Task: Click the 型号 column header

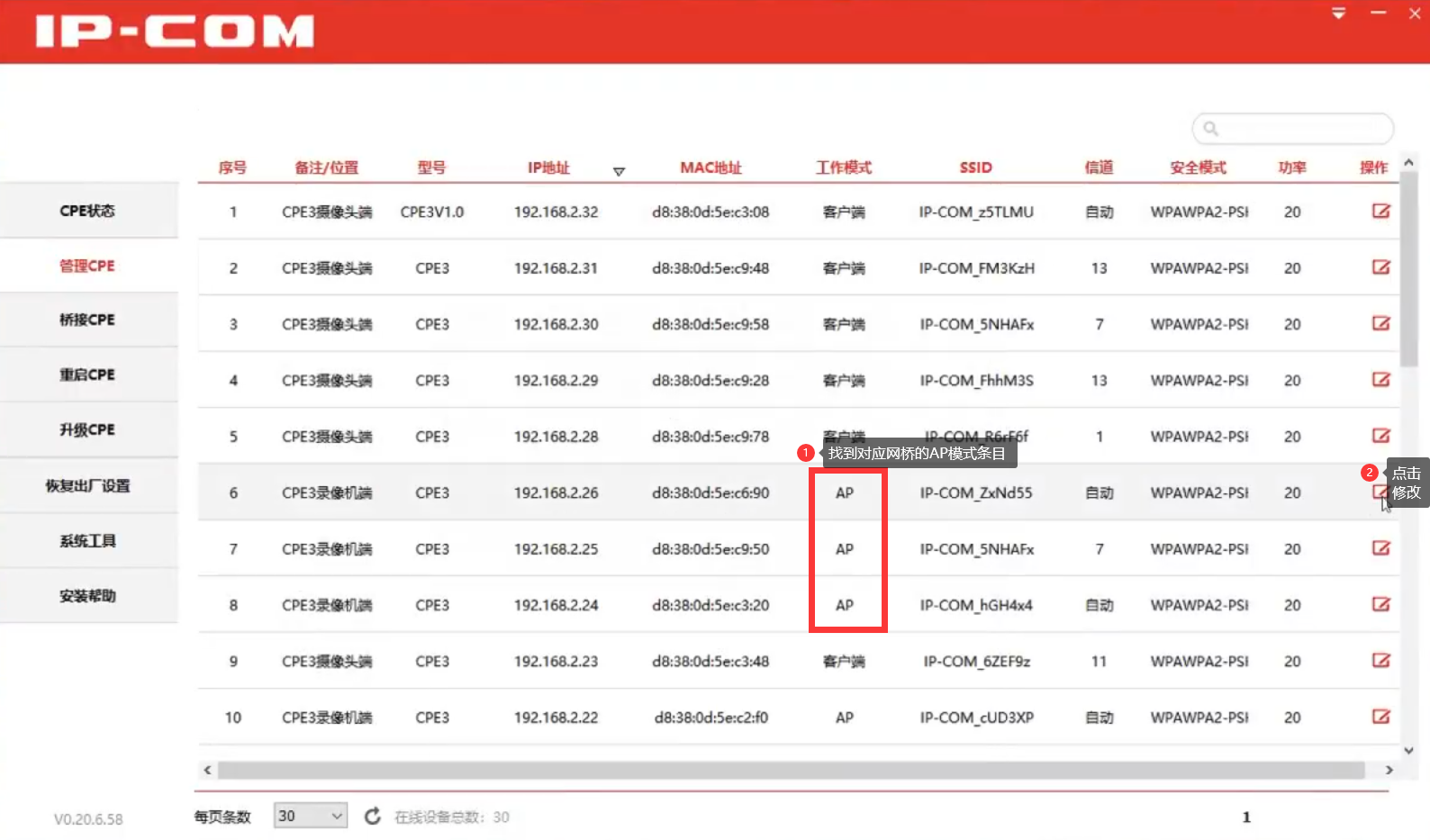Action: pyautogui.click(x=431, y=167)
